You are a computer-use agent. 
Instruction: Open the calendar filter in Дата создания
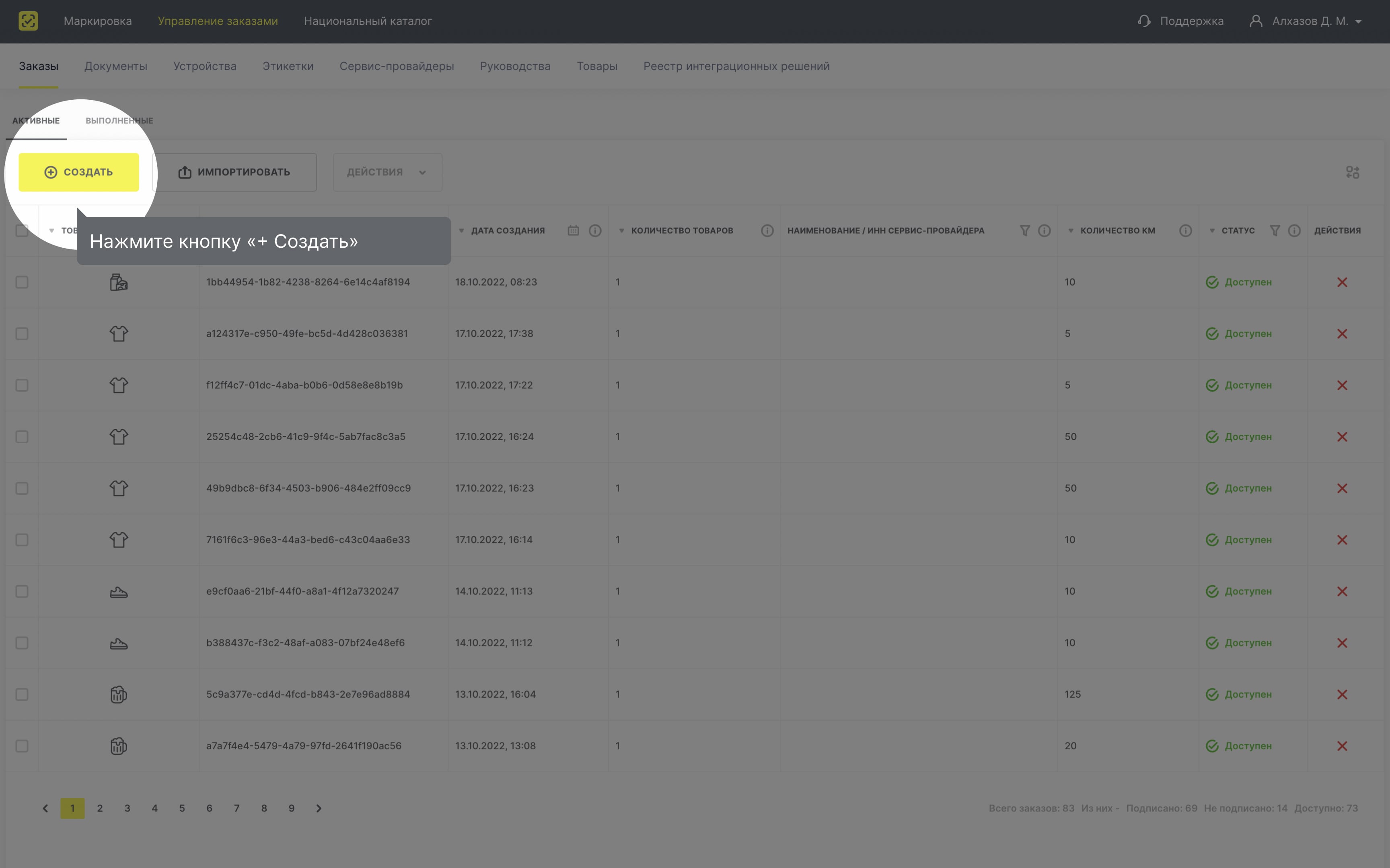click(x=573, y=231)
